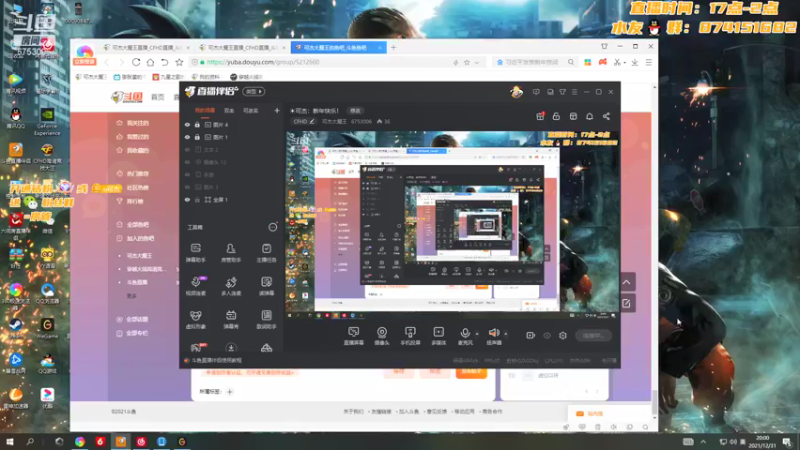Open hamburger menu in streaming app title bar
This screenshot has height=450, width=800.
click(574, 92)
